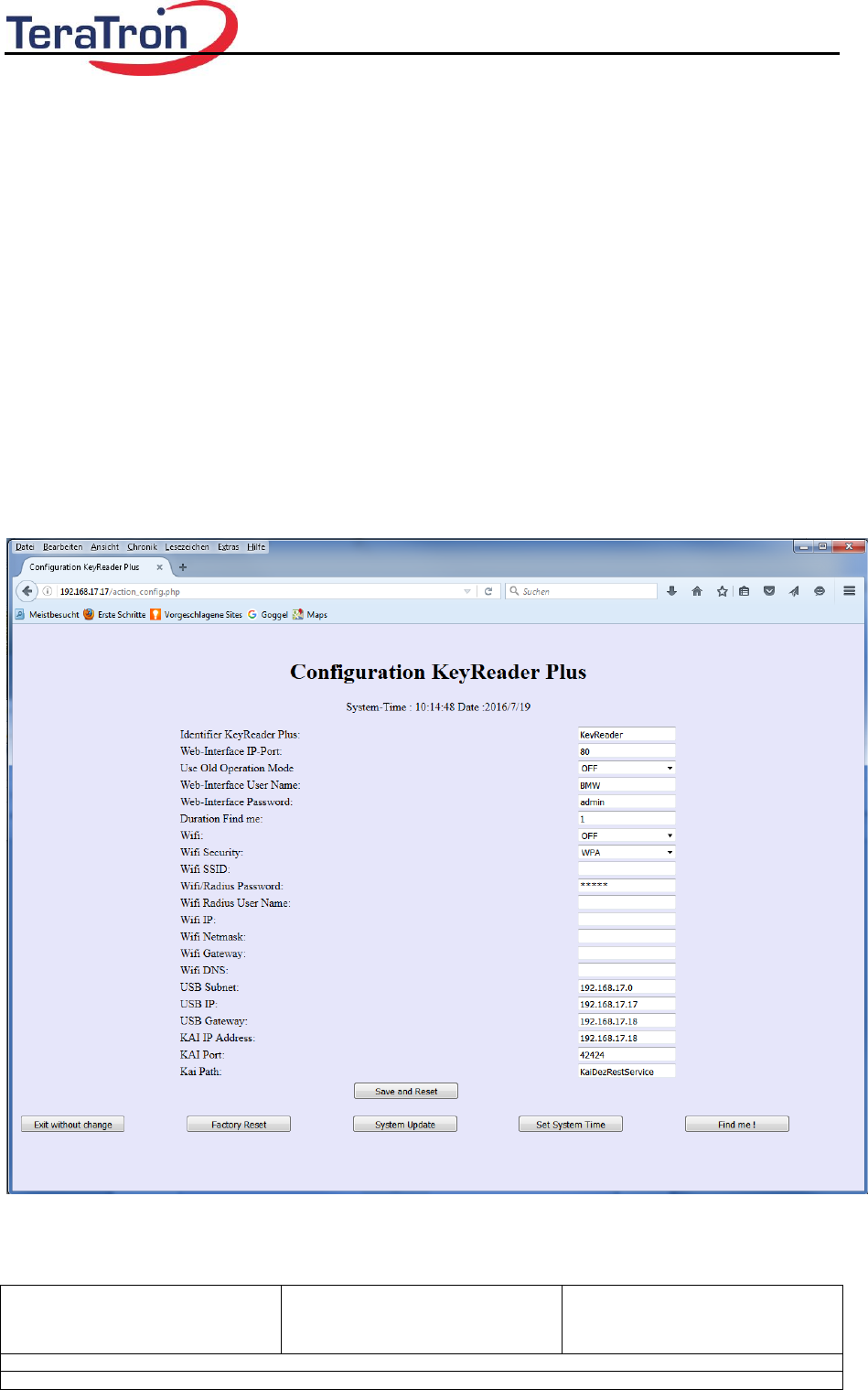The image size is (868, 1390).
Task: Expand the Wifi OFF dropdown
Action: coord(627,835)
